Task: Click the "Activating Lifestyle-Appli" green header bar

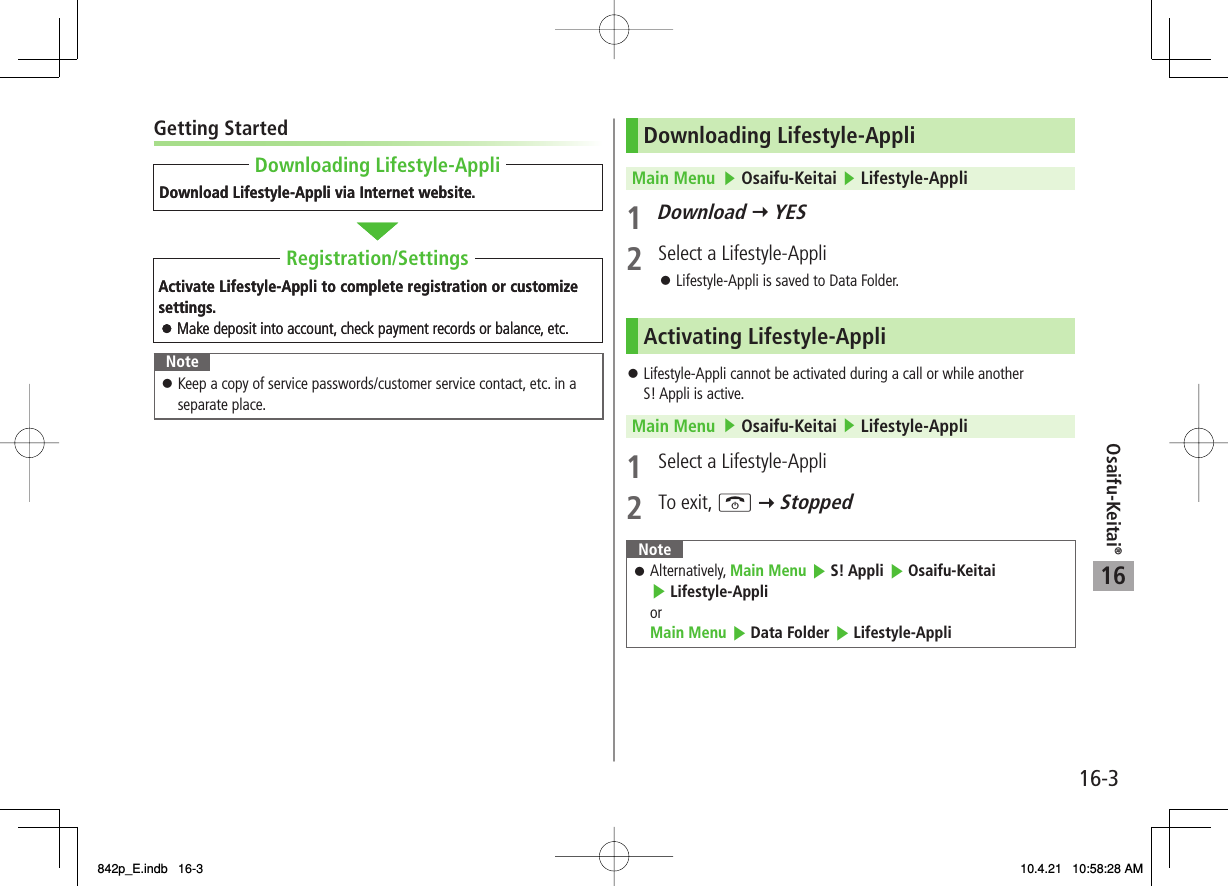Action: pyautogui.click(x=850, y=336)
